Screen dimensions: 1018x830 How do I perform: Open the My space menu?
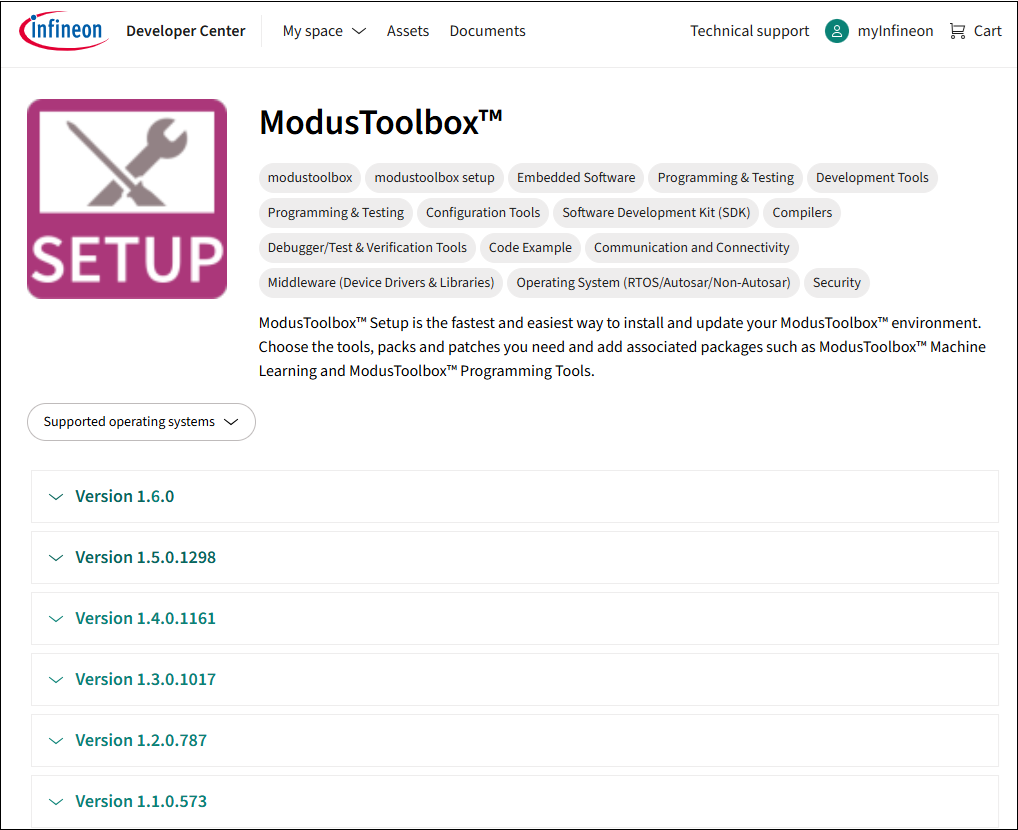pos(323,31)
